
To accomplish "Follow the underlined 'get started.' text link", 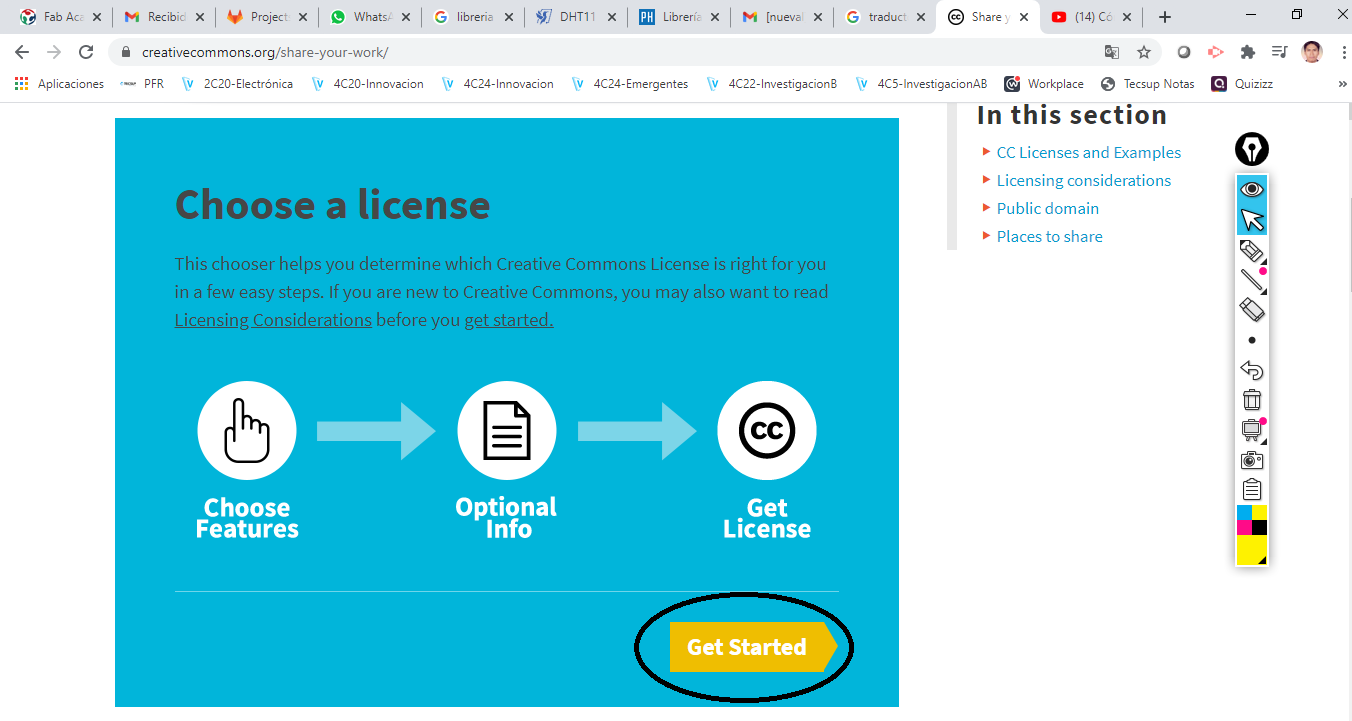I will click(x=509, y=320).
